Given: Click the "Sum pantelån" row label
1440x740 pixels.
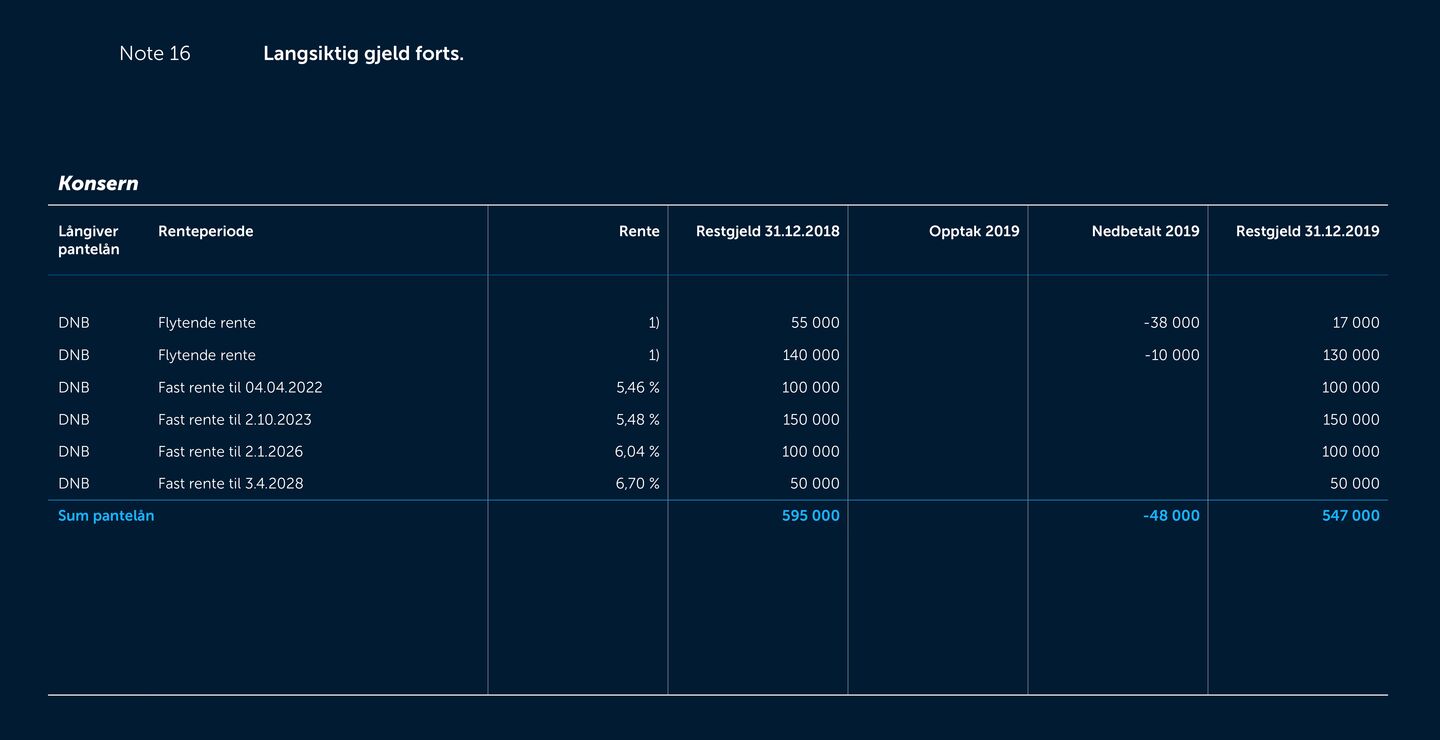Looking at the screenshot, I should [106, 516].
